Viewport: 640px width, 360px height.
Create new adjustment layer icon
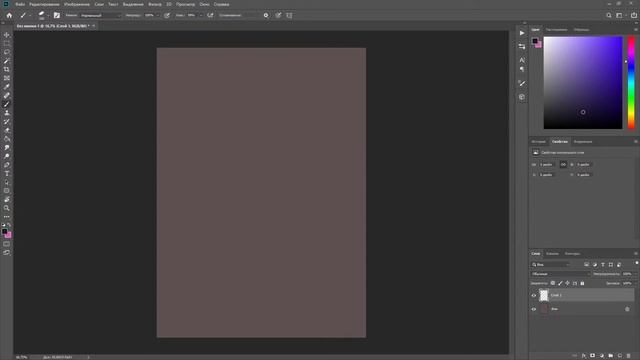[602, 356]
